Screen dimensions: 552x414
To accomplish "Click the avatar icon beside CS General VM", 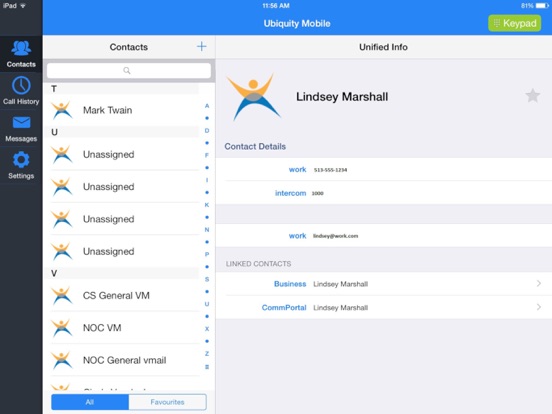I will [x=62, y=295].
